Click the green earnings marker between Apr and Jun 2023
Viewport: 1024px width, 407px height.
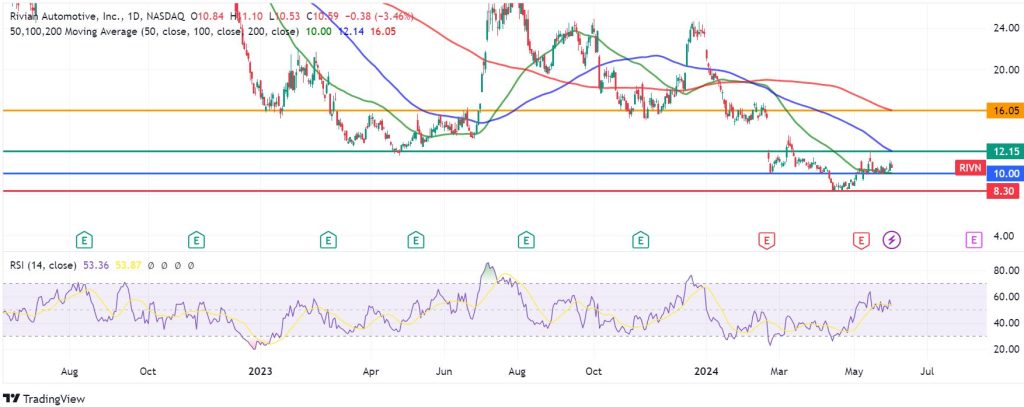[x=415, y=240]
